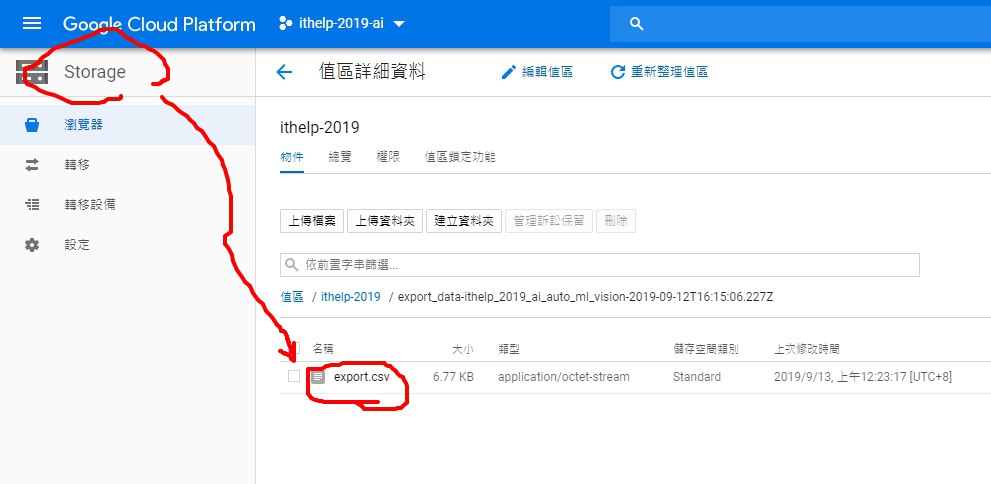Click the 值區 breadcrumb link

292,297
